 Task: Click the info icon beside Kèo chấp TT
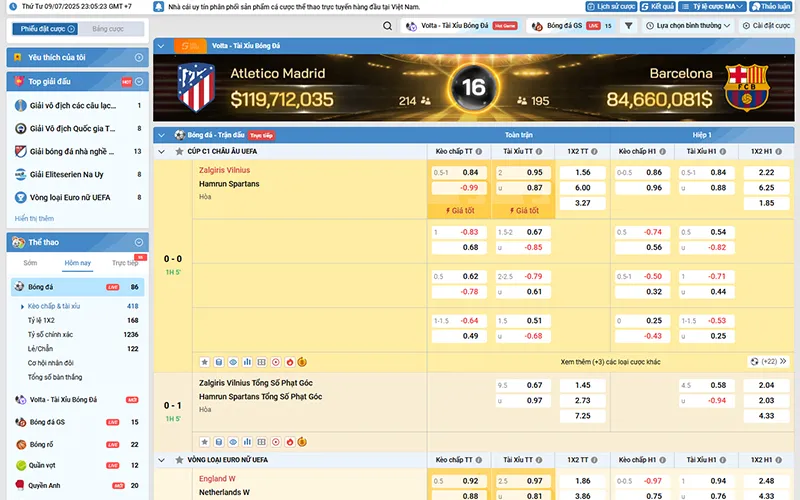[x=479, y=152]
